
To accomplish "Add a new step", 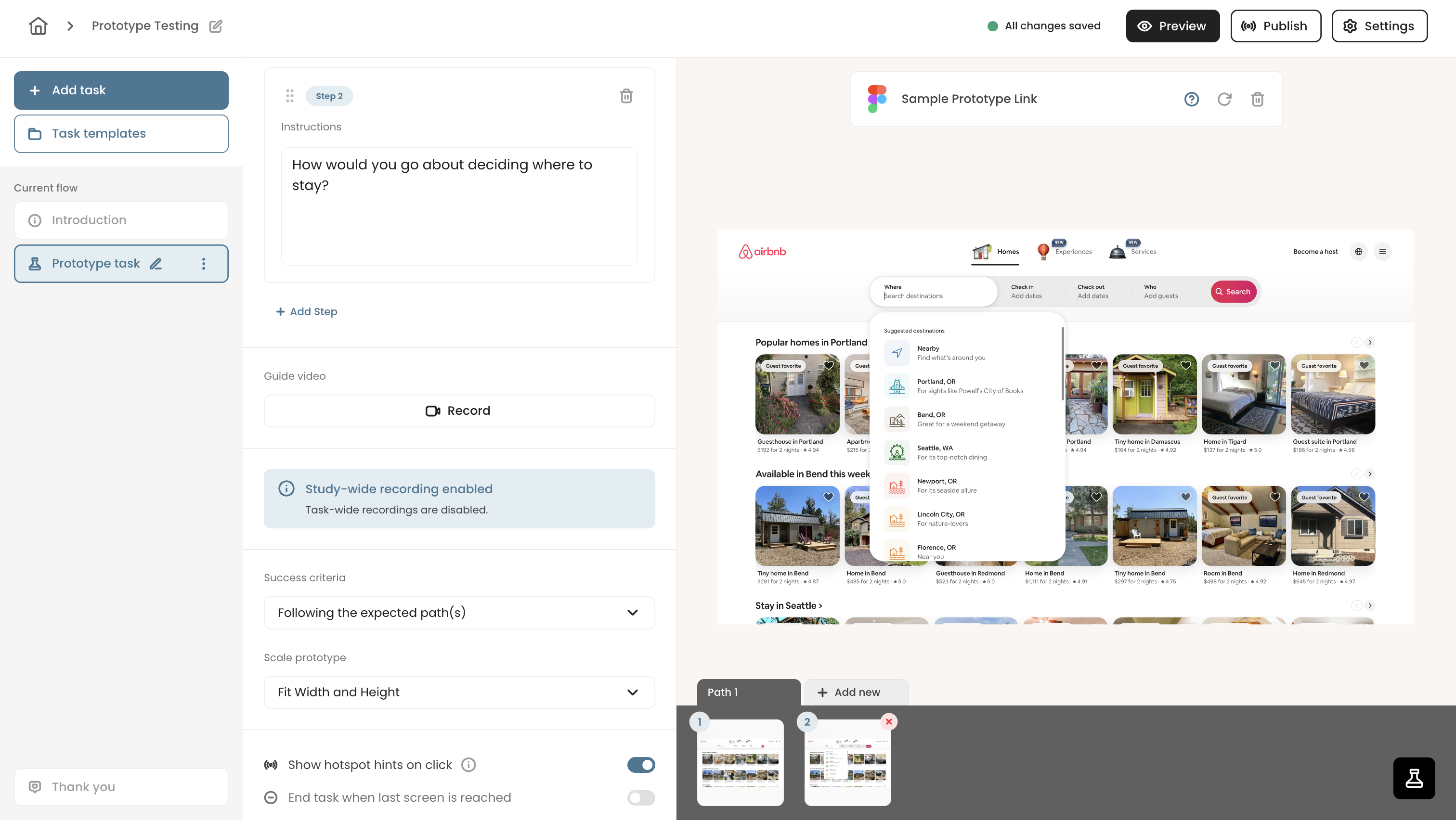I will pyautogui.click(x=306, y=312).
